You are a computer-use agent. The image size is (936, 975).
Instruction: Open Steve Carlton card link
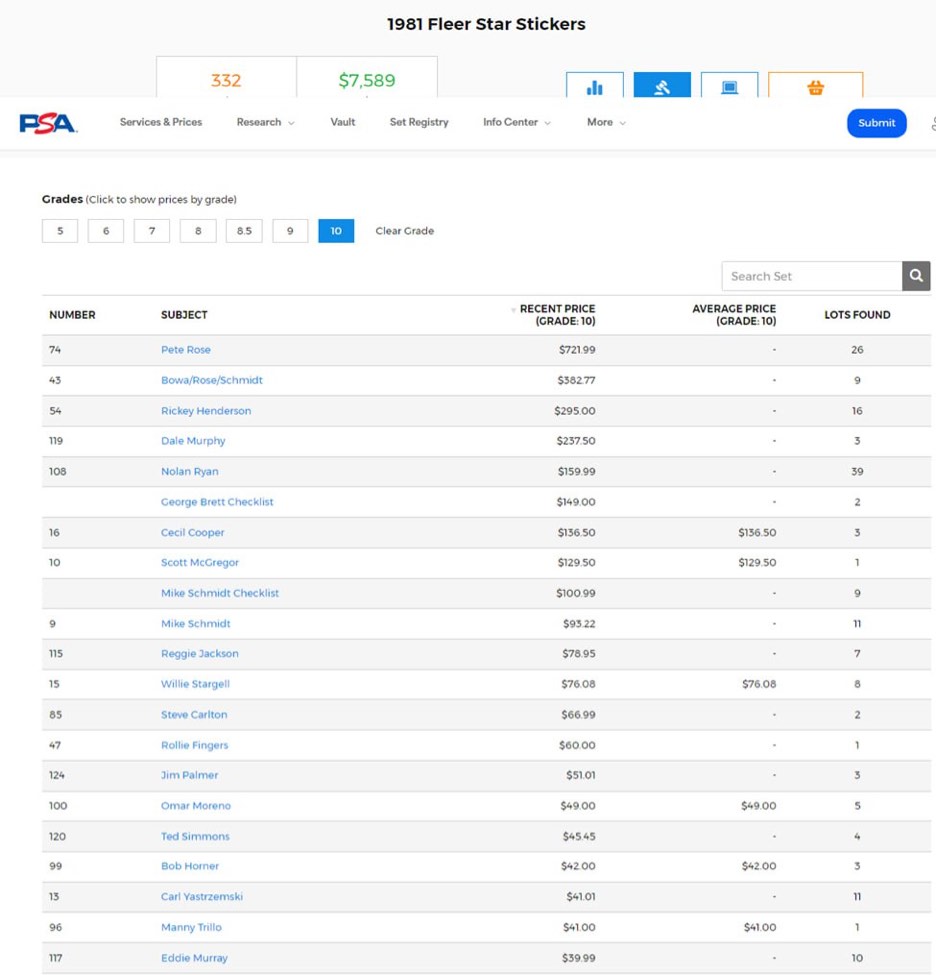[x=194, y=715]
